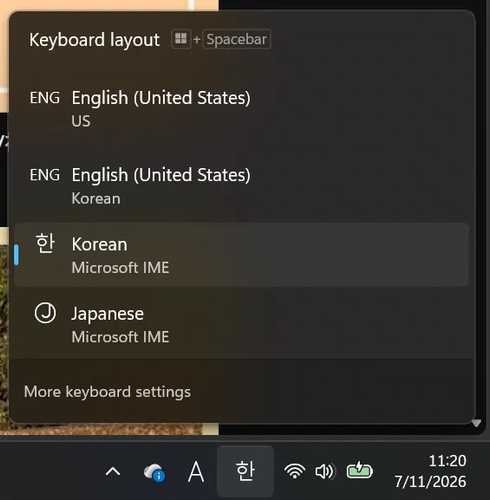
Task: Switch to Japanese Microsoft IME
Action: (x=241, y=324)
